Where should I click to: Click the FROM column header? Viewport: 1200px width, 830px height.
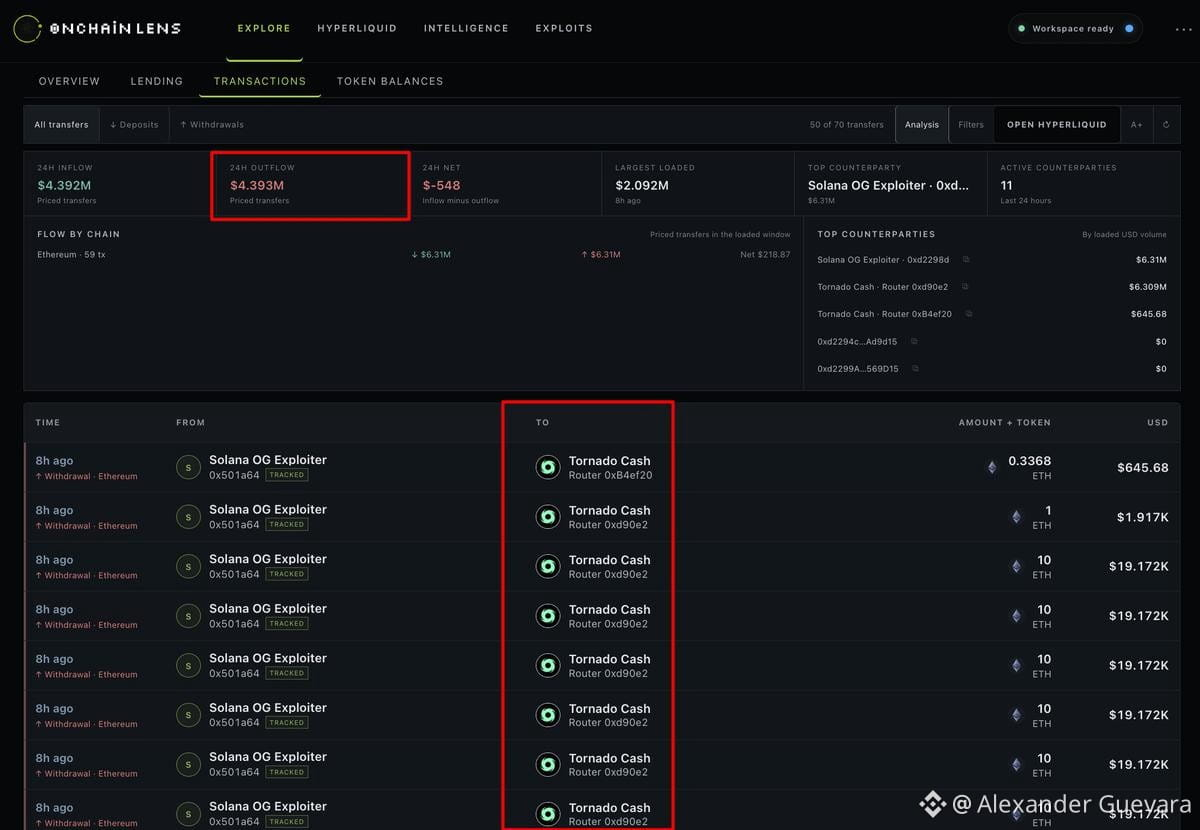190,423
